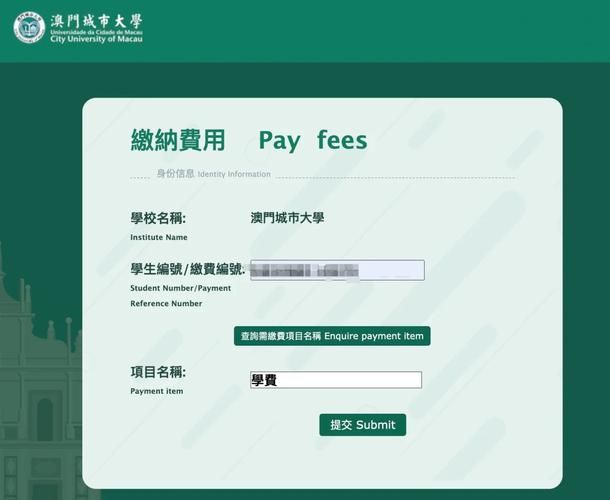Click the City University of Macau crest logo
Image resolution: width=610 pixels, height=500 pixels.
point(30,27)
